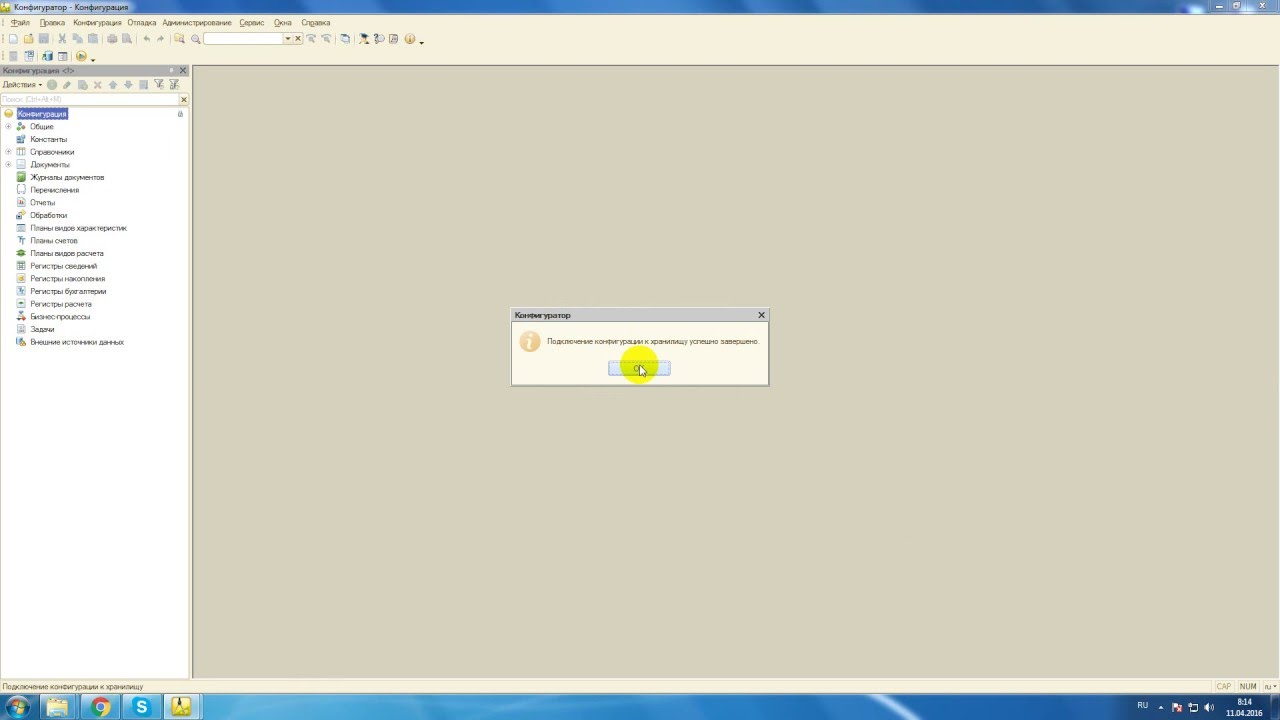Click the update database configuration icon

(x=47, y=56)
